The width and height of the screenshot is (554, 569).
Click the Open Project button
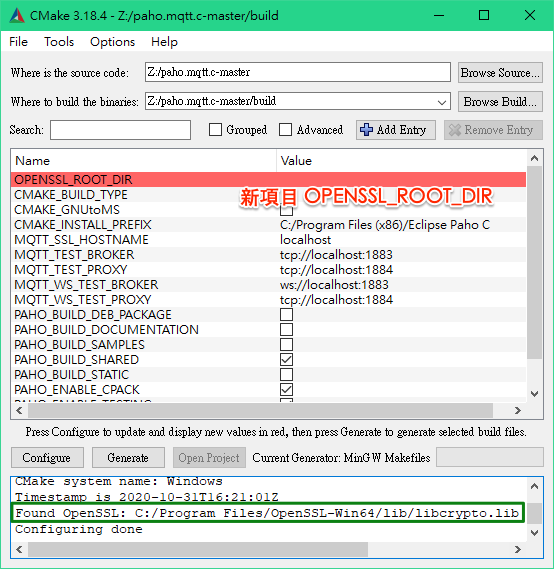[209, 458]
